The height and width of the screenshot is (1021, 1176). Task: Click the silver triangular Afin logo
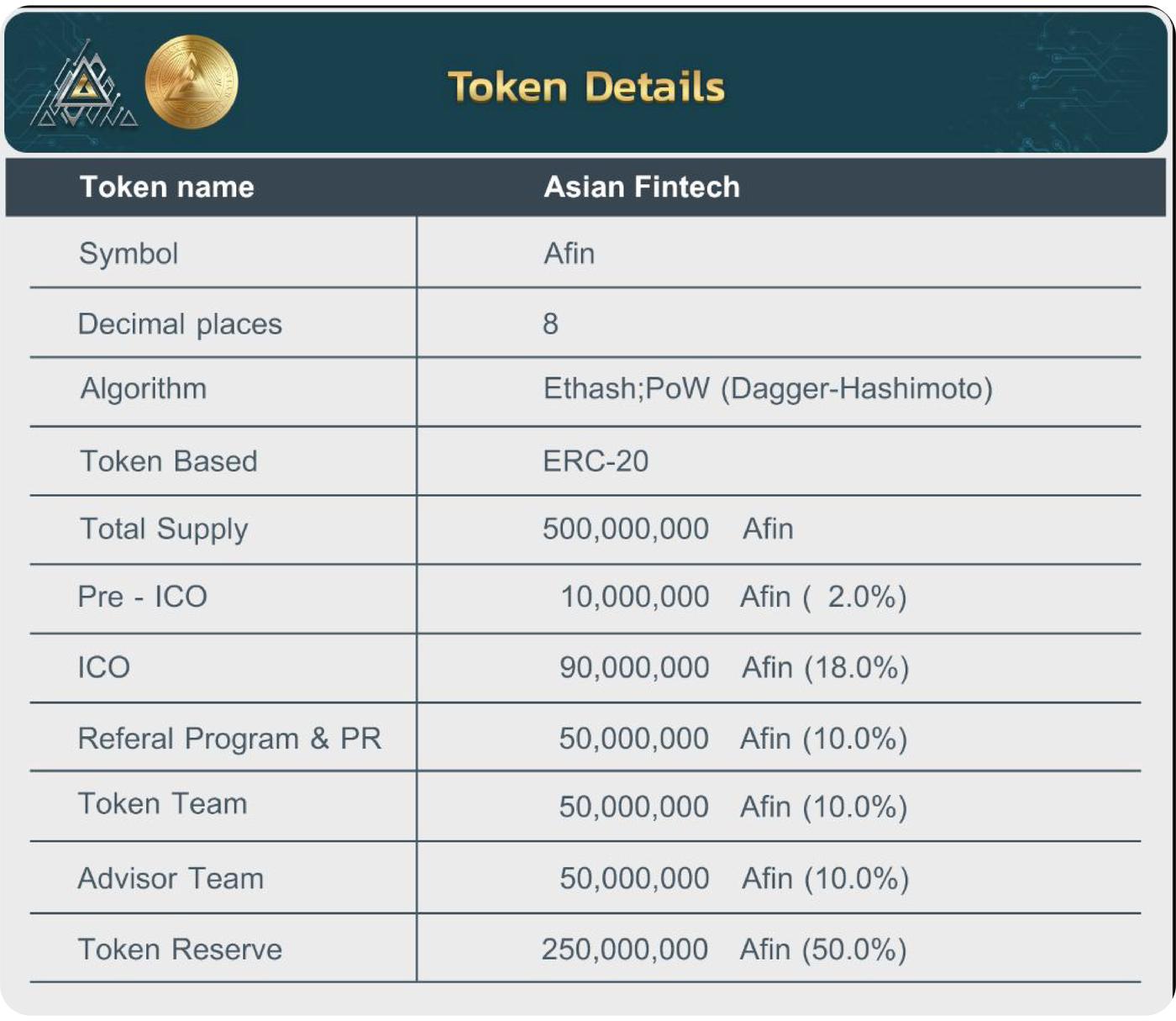83,85
